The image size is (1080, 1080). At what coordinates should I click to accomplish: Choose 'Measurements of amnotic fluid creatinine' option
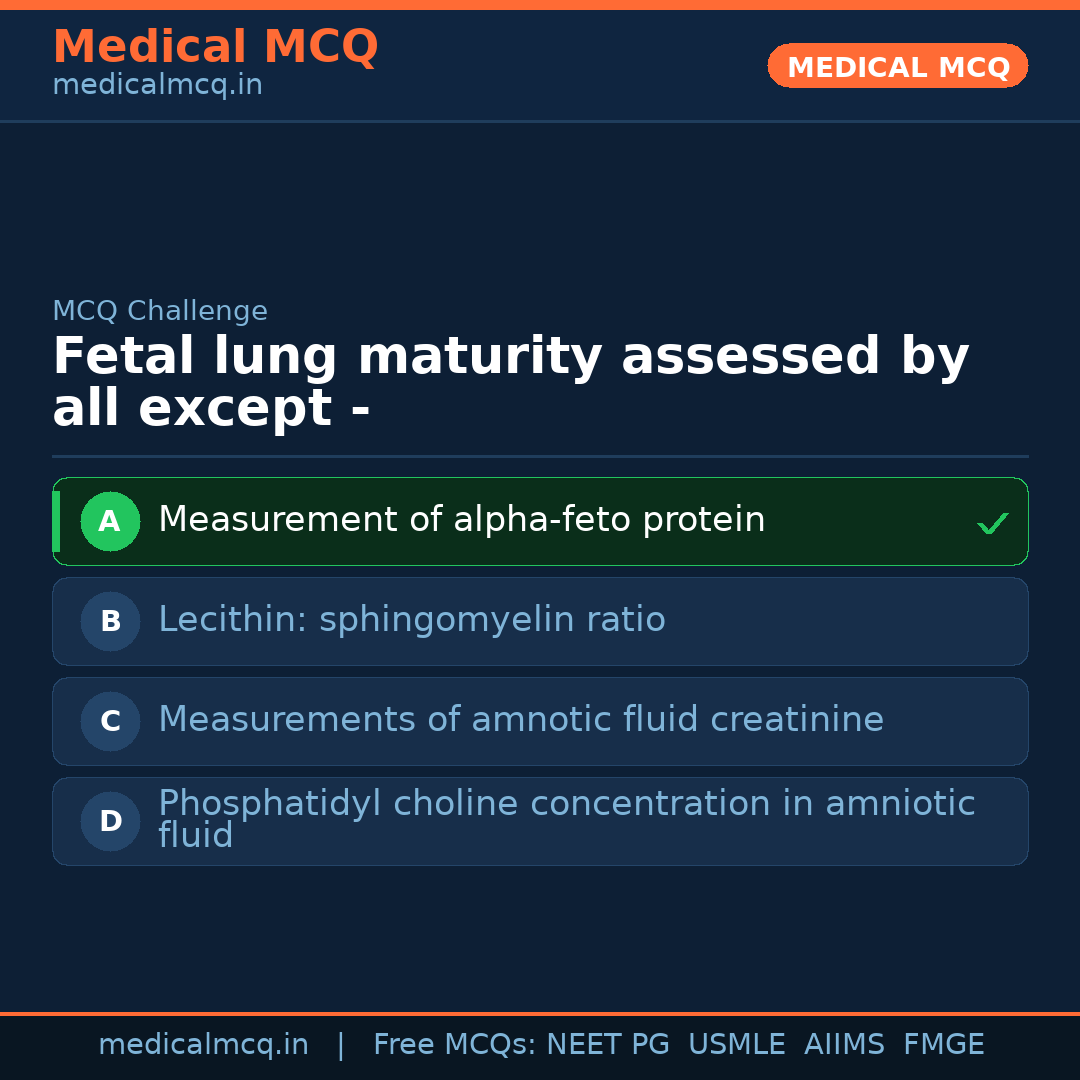(520, 720)
